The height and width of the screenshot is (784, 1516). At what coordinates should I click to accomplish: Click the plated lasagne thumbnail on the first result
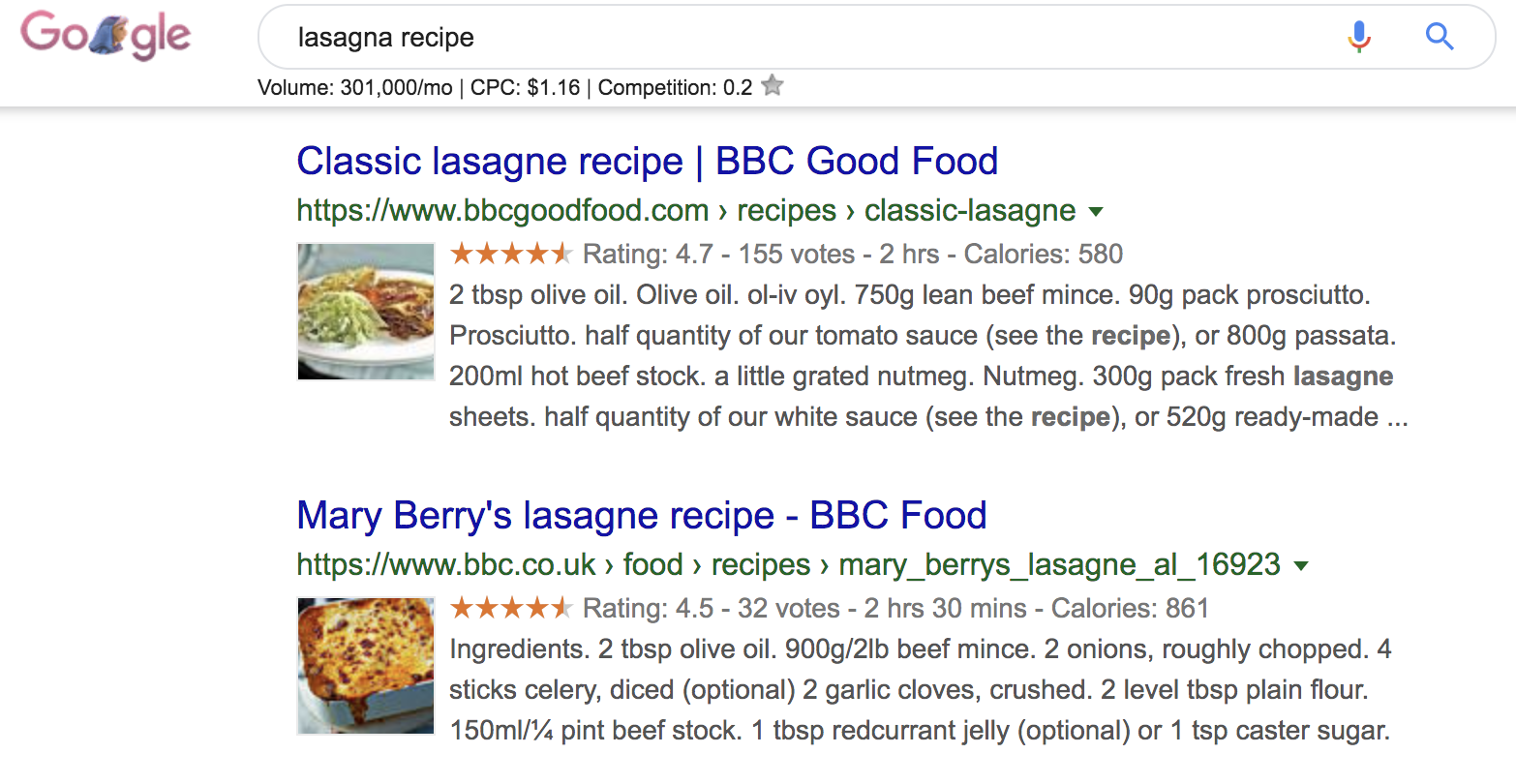[365, 311]
